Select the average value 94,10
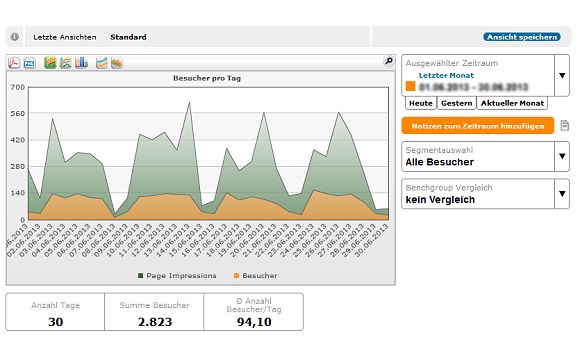The width and height of the screenshot is (580, 360). click(x=254, y=322)
